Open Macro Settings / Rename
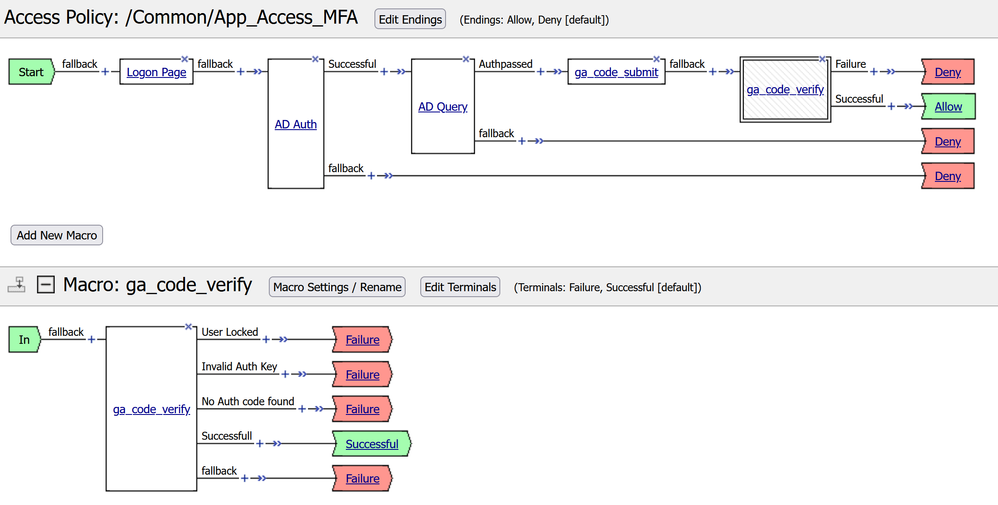998x505 pixels. click(337, 287)
